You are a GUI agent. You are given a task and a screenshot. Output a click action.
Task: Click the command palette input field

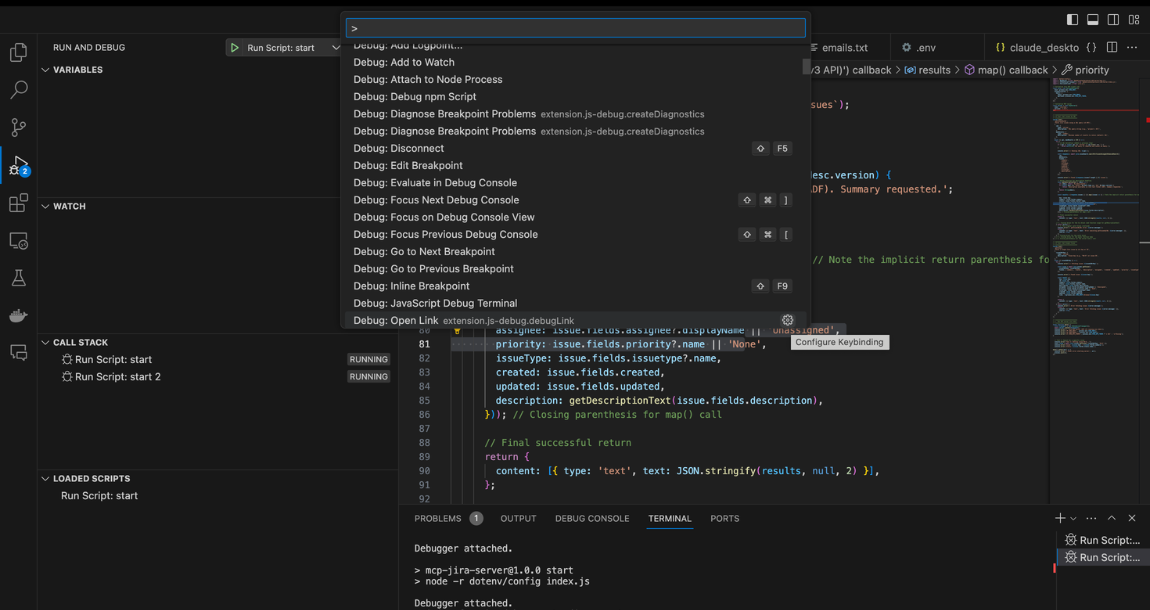pos(575,28)
